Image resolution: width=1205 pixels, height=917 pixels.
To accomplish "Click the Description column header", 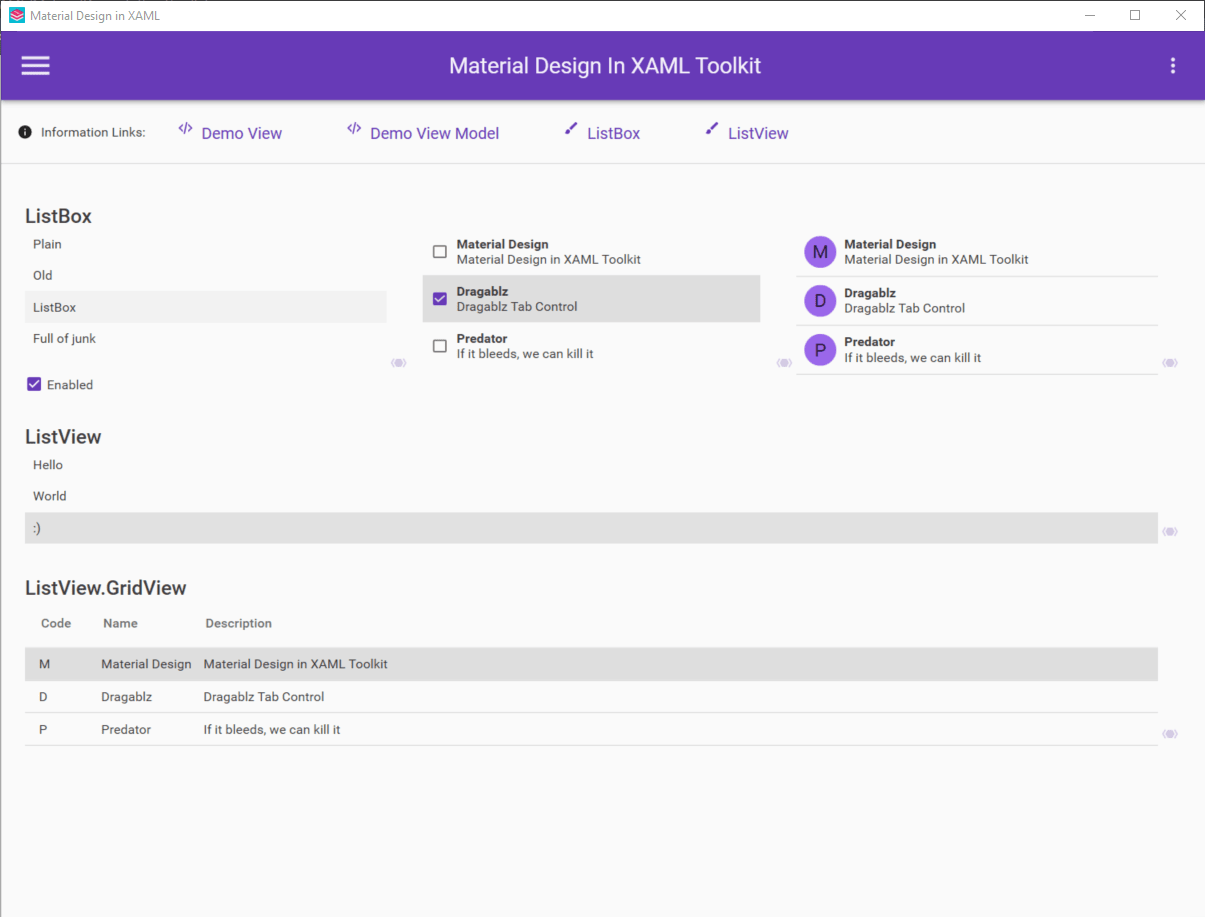I will coord(239,623).
